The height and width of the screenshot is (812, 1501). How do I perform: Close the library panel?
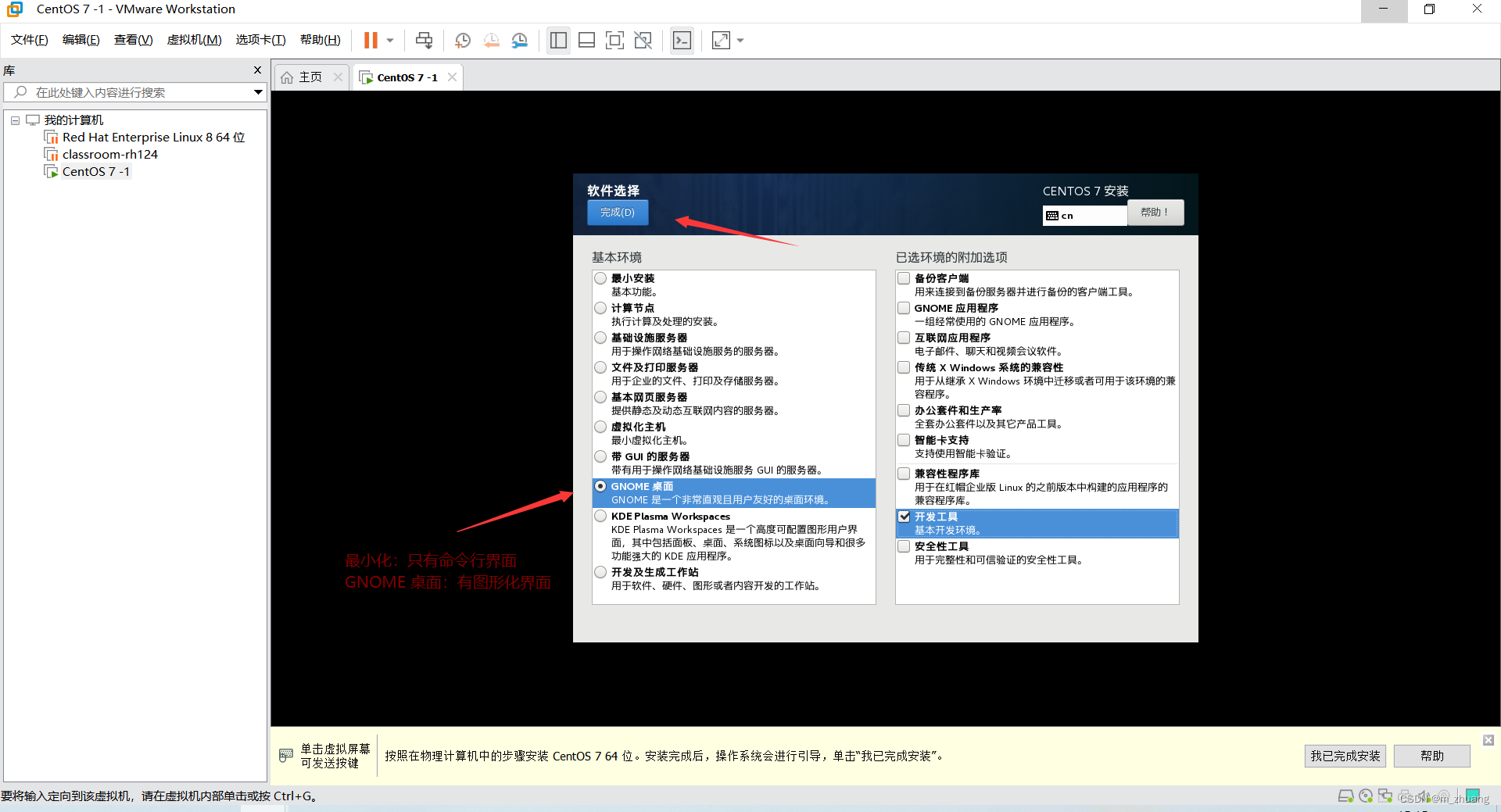coord(257,70)
